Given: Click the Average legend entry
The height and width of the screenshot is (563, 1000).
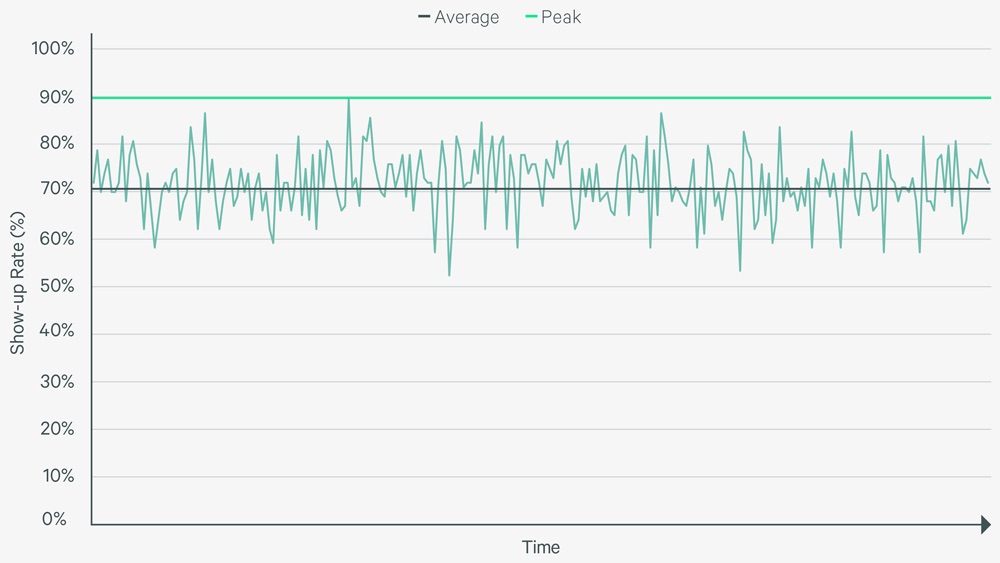Looking at the screenshot, I should point(459,17).
